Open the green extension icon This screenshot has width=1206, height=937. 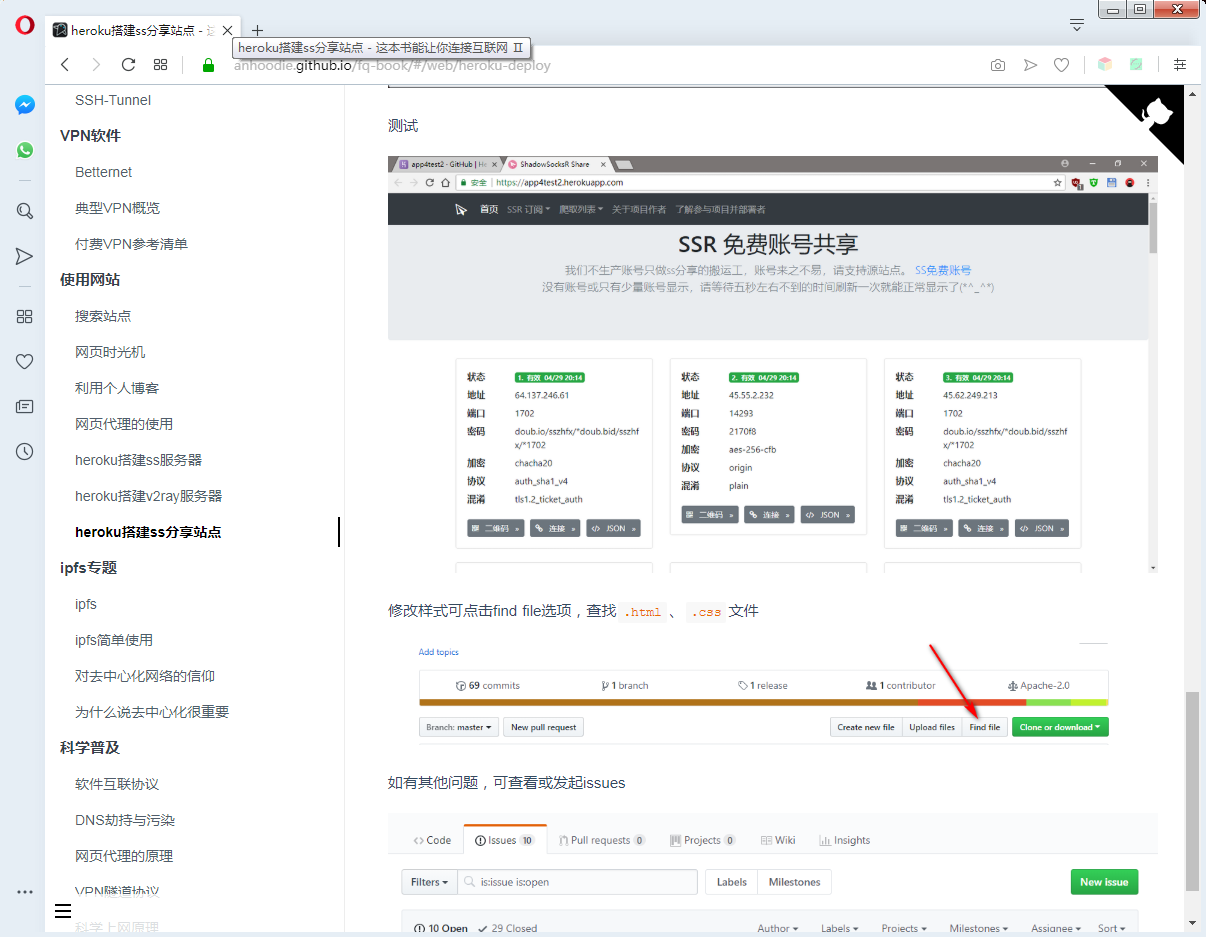click(1136, 64)
